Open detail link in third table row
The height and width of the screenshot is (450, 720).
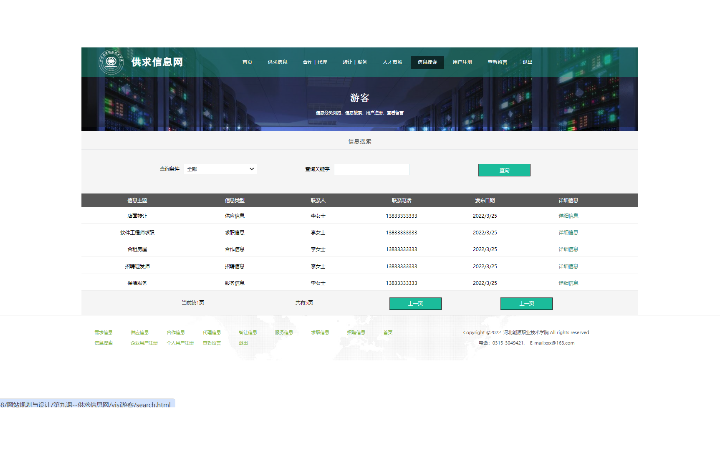coord(568,249)
